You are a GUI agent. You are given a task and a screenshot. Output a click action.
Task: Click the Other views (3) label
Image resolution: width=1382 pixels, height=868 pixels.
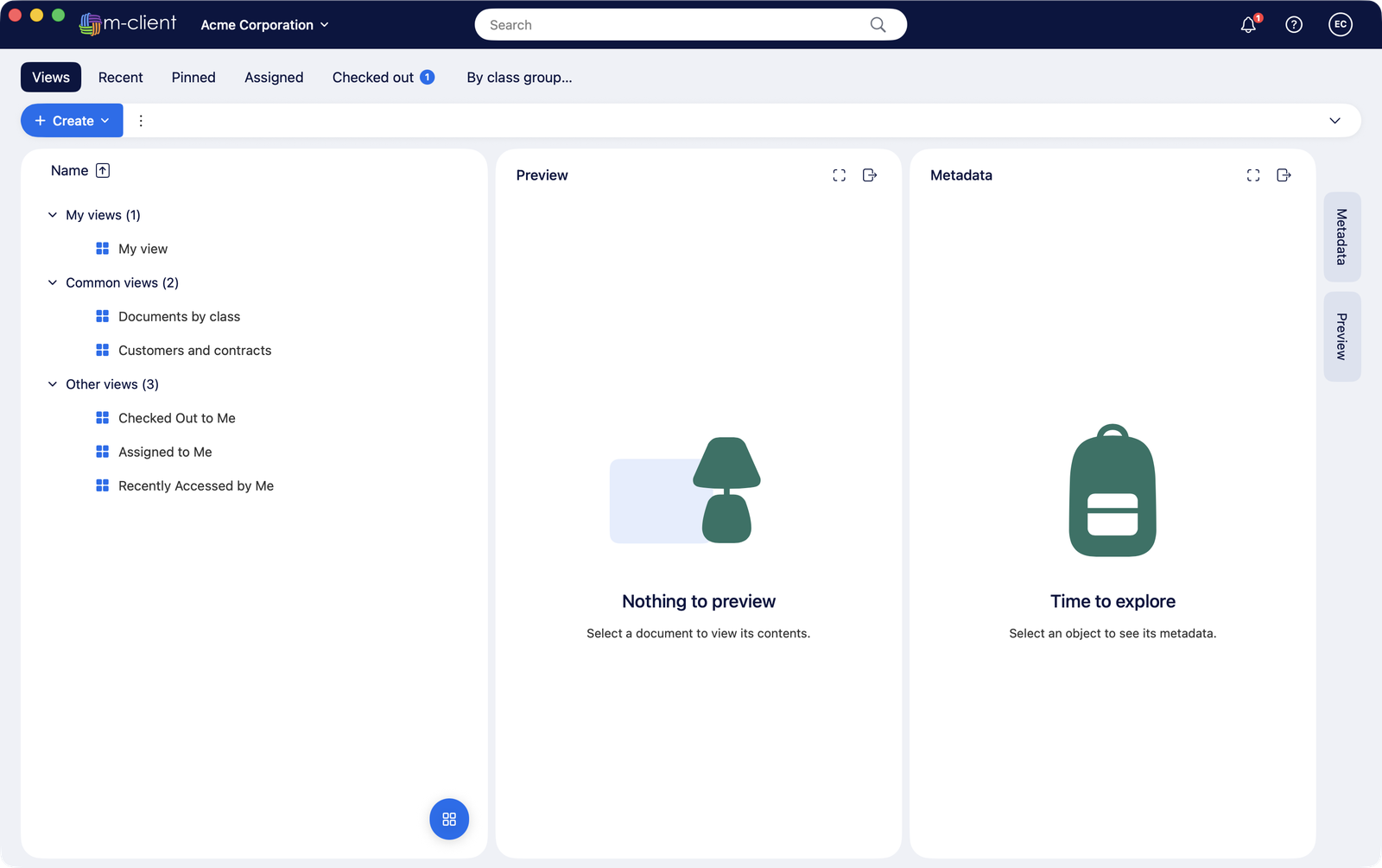(x=112, y=384)
